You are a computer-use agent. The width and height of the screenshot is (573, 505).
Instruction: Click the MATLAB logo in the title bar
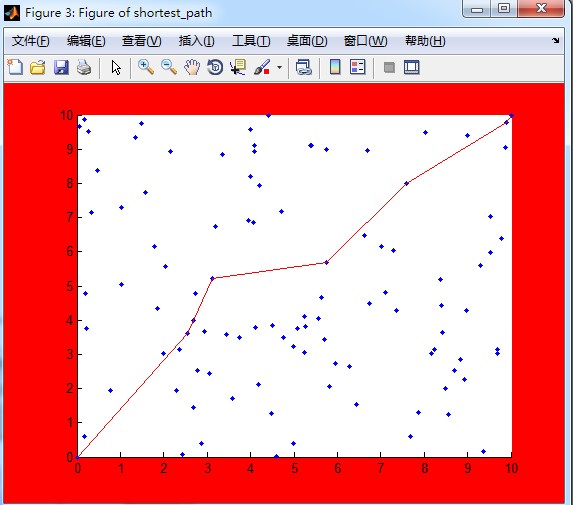[12, 13]
